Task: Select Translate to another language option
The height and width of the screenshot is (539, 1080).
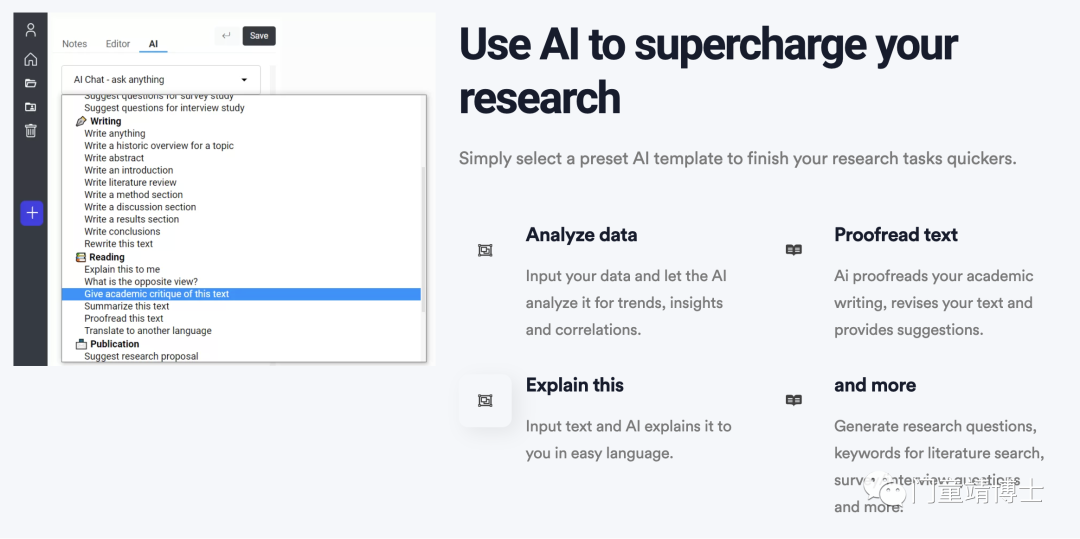Action: click(x=148, y=330)
